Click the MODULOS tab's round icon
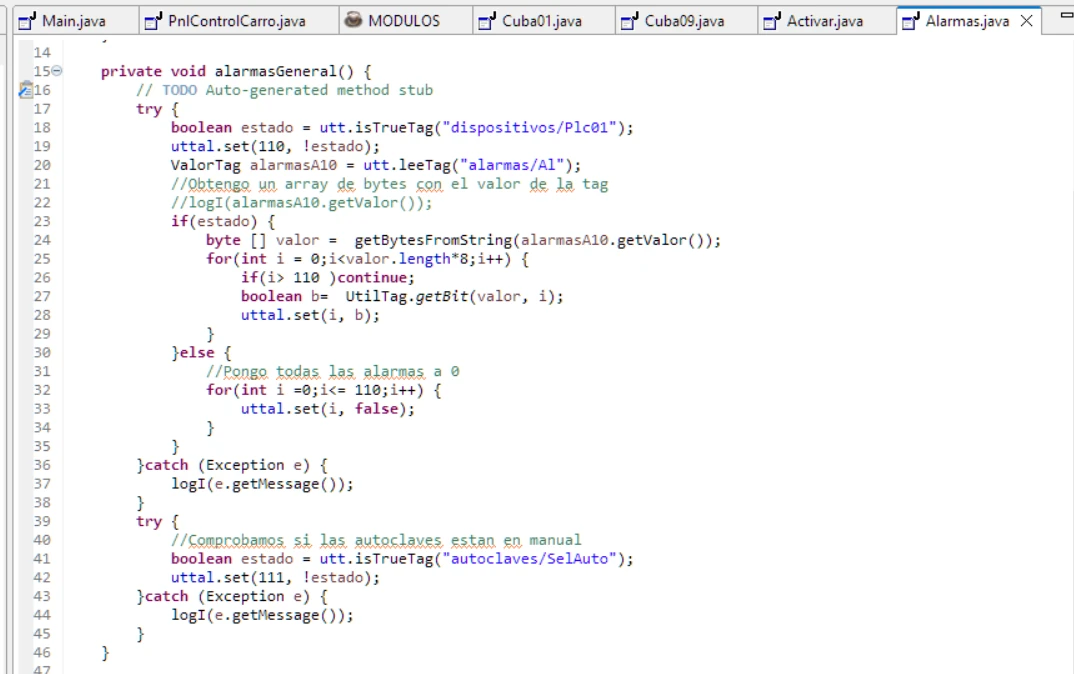 point(353,20)
